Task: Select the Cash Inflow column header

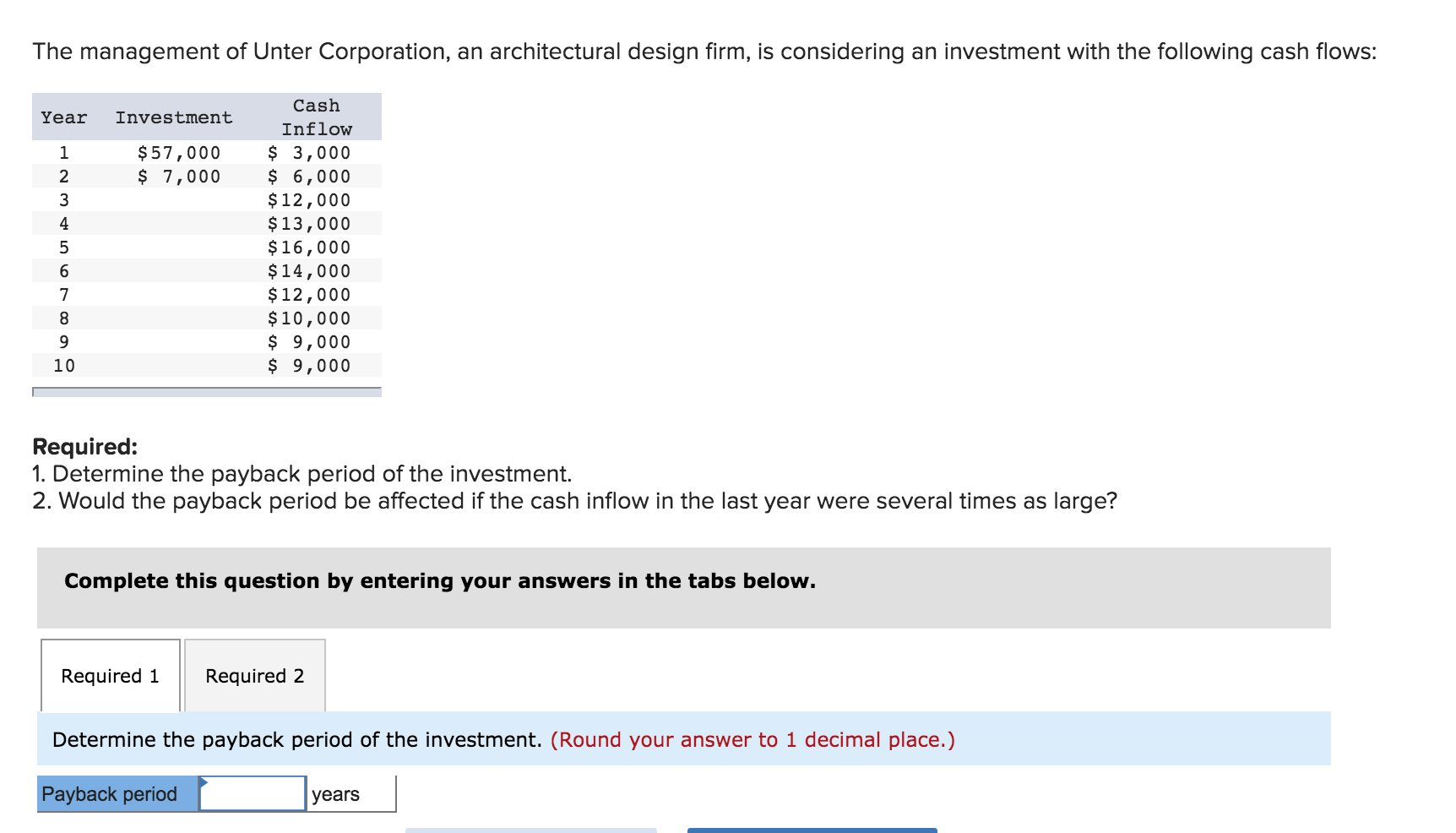Action: click(317, 117)
